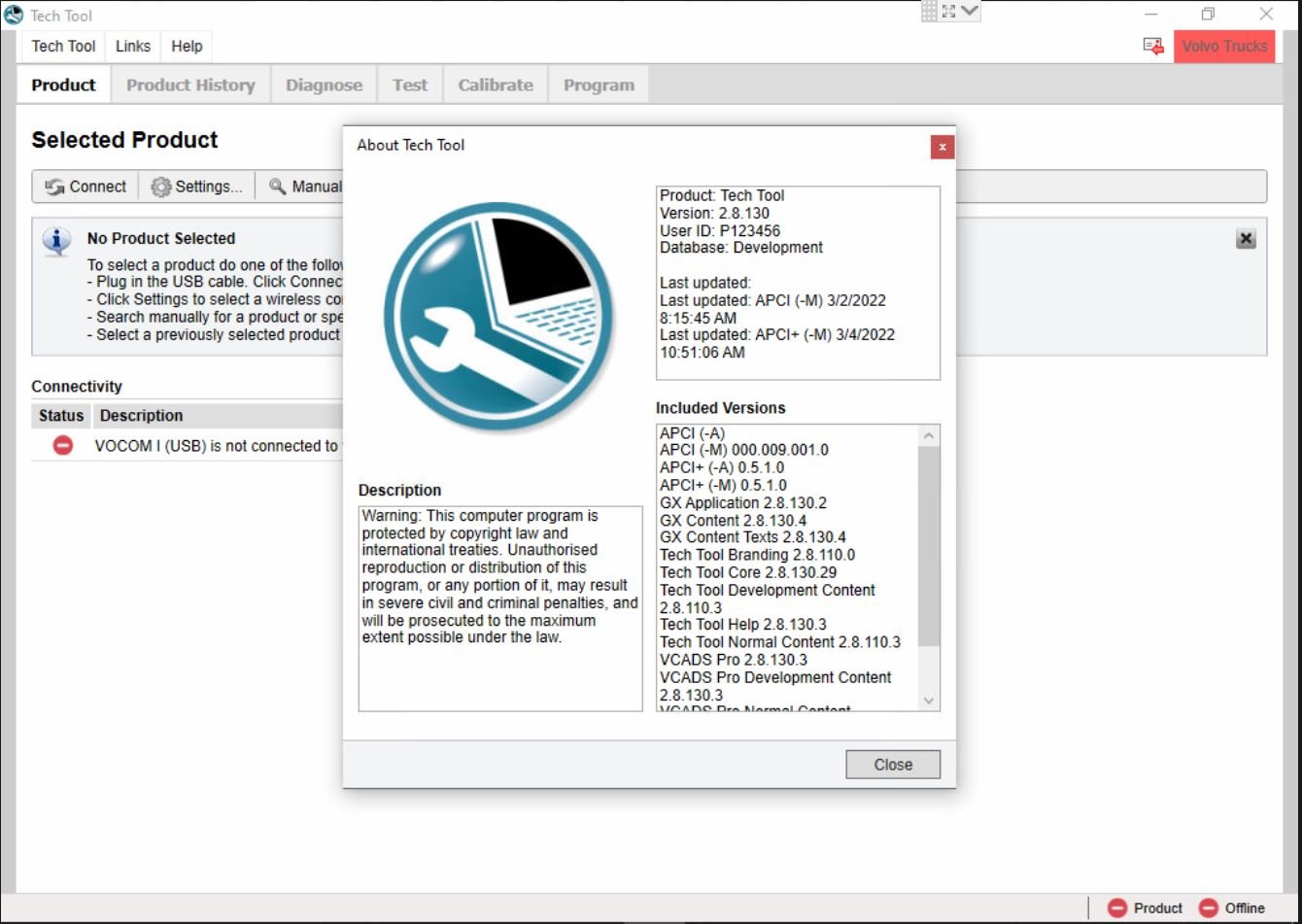The image size is (1302, 924).
Task: Switch to the Diagnose tab
Action: [x=324, y=85]
